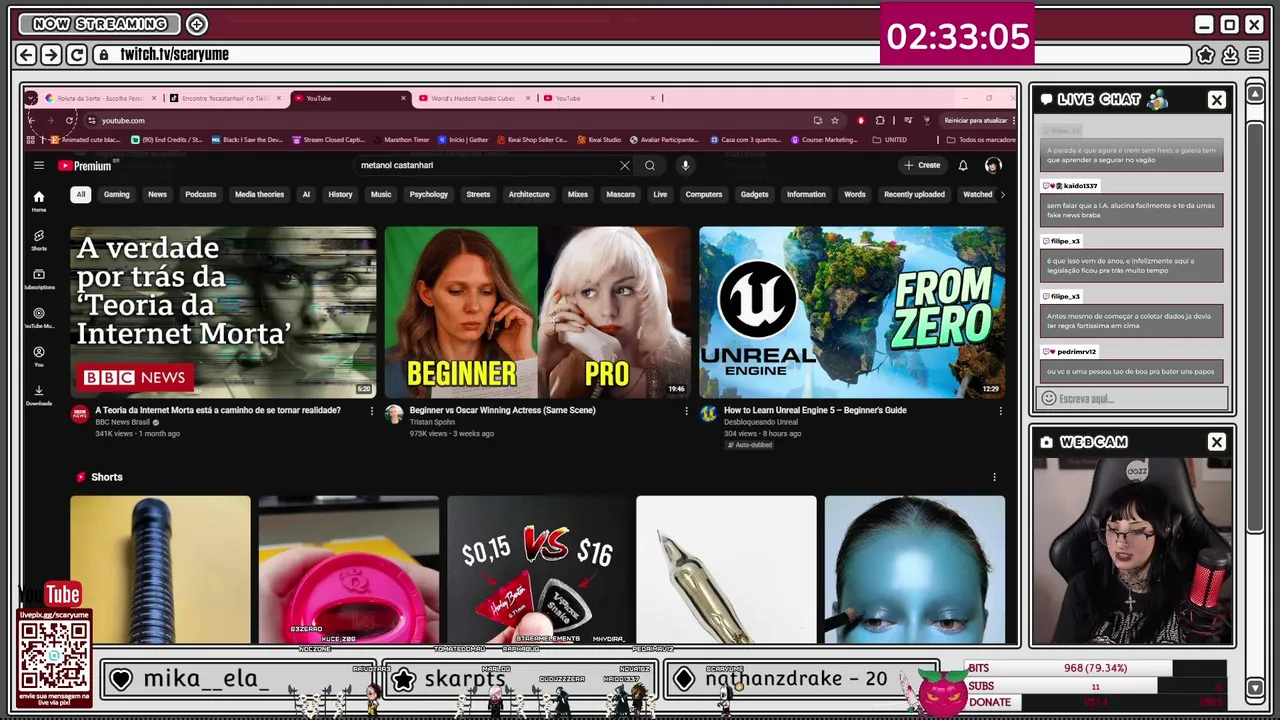Image resolution: width=1280 pixels, height=720 pixels.
Task: Open the $0,15 vs $16 Short
Action: pyautogui.click(x=537, y=570)
